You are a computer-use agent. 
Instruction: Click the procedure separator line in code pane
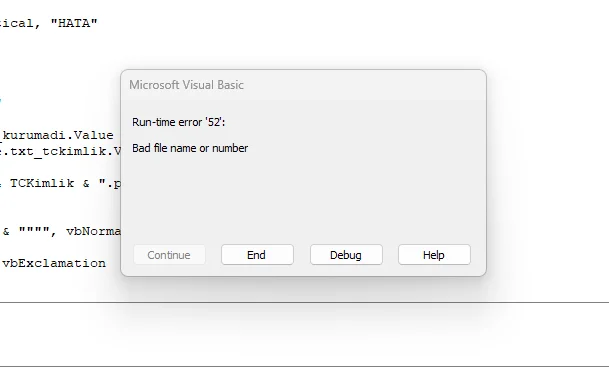coord(304,302)
